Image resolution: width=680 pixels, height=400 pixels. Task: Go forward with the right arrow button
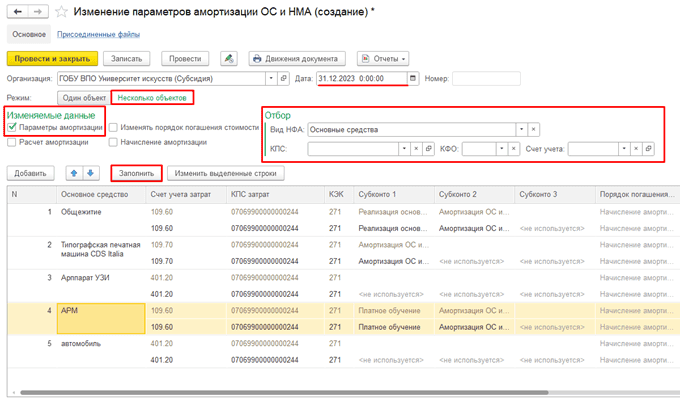pyautogui.click(x=38, y=12)
